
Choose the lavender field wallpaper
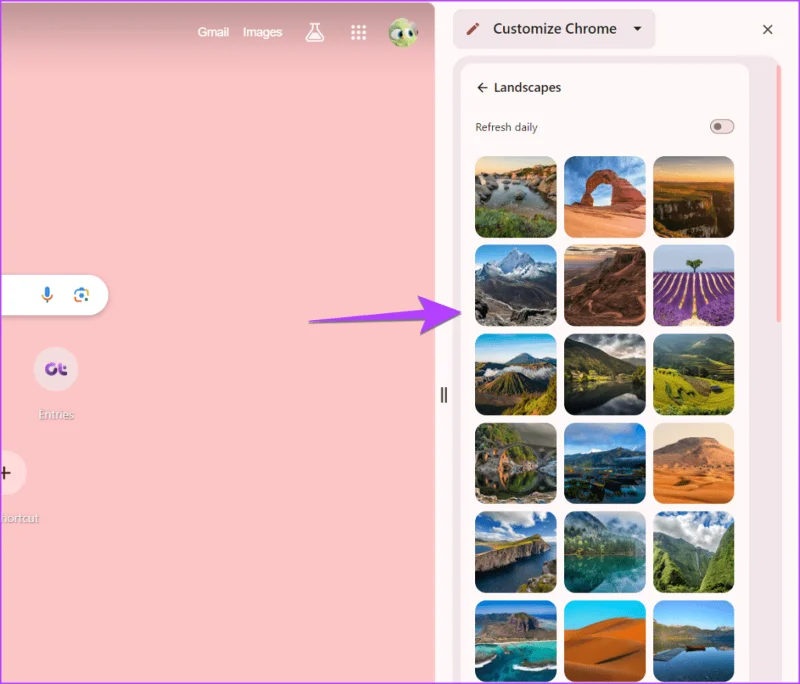pos(693,285)
